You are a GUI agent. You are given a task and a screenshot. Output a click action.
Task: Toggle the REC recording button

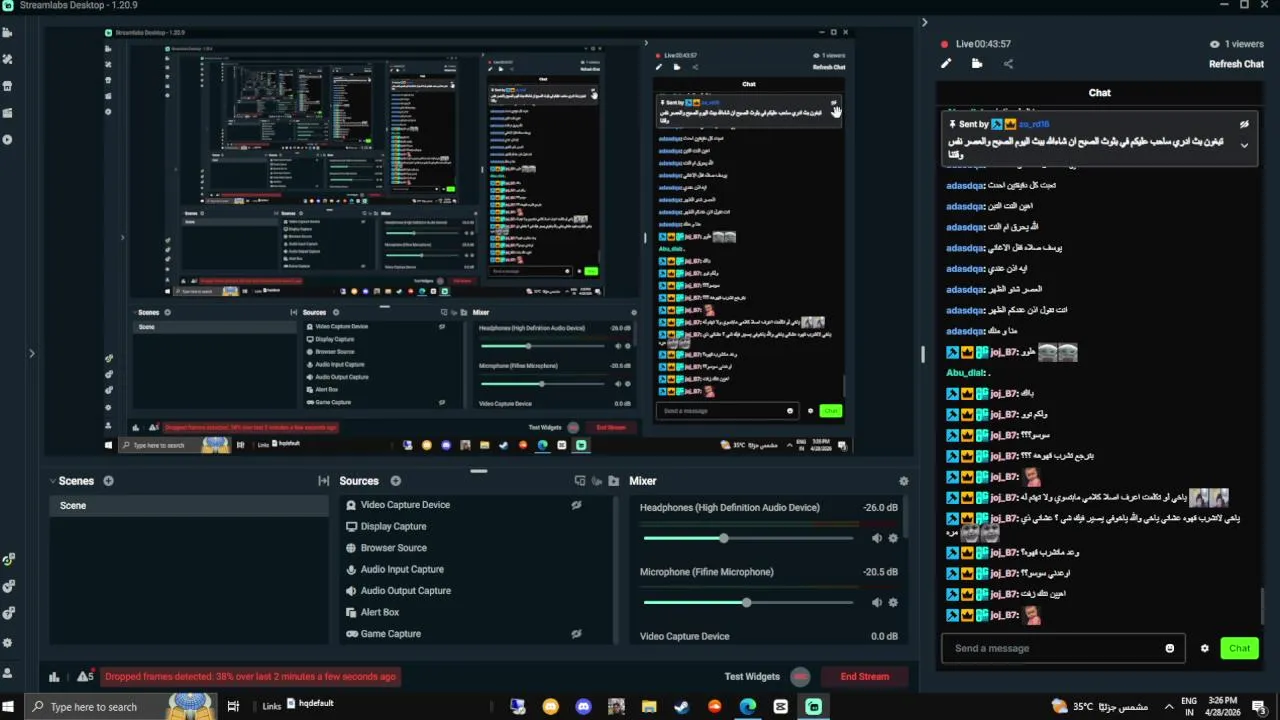click(800, 677)
